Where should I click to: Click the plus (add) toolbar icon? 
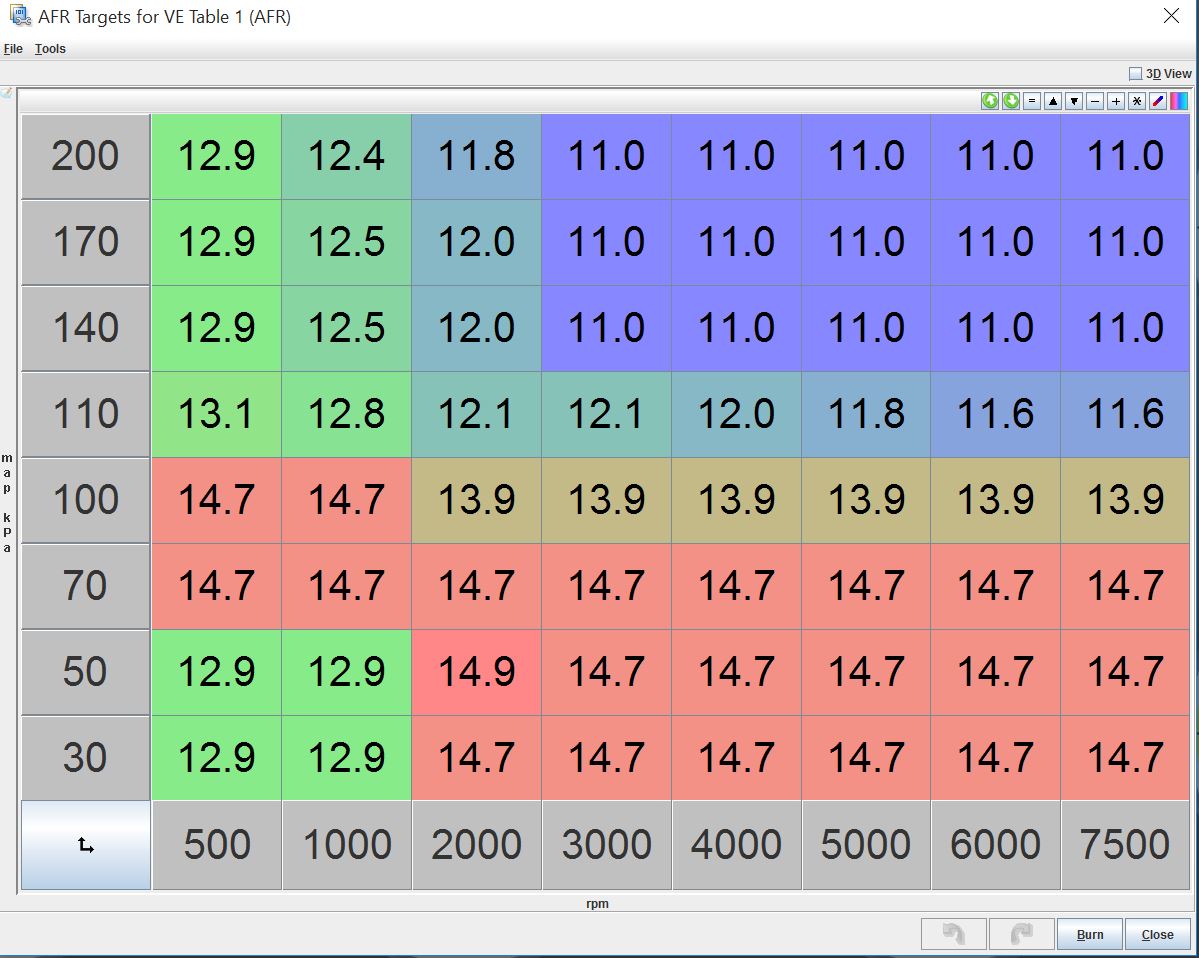tap(1116, 101)
